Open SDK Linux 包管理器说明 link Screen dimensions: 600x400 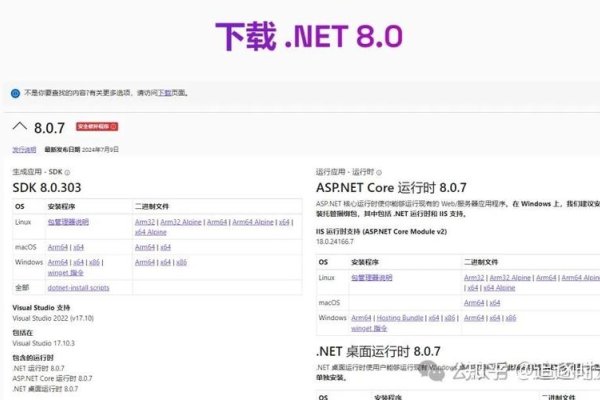coord(68,222)
